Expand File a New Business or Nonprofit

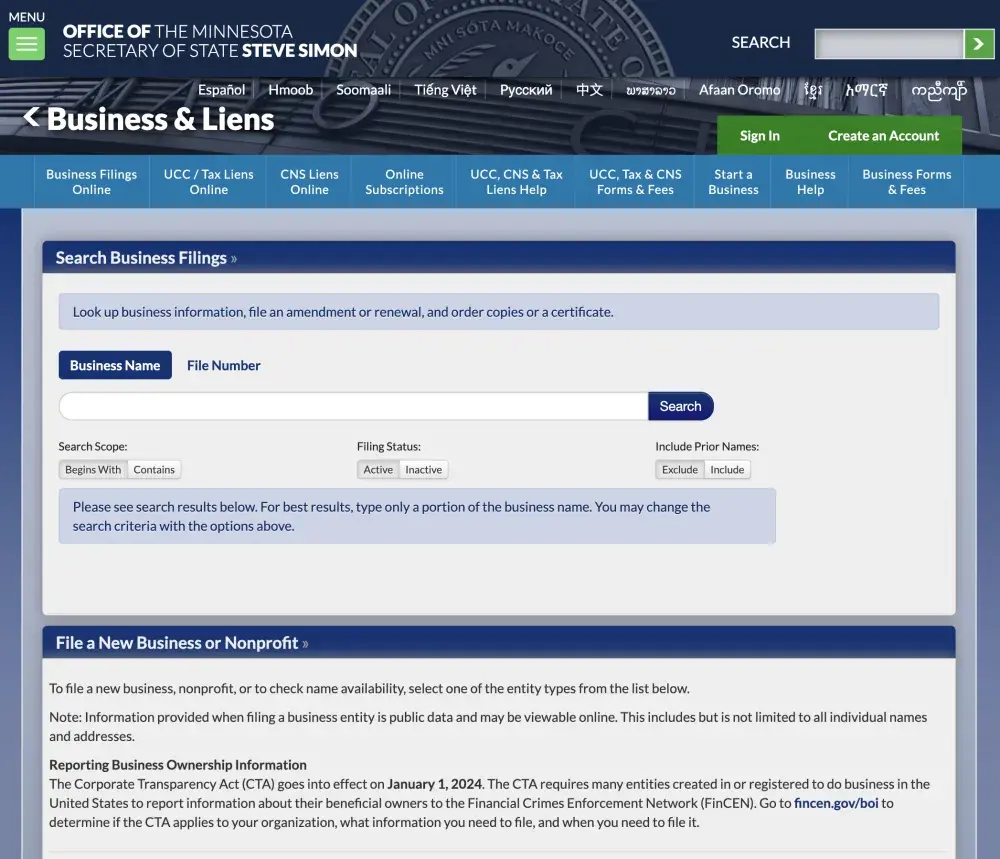point(181,643)
